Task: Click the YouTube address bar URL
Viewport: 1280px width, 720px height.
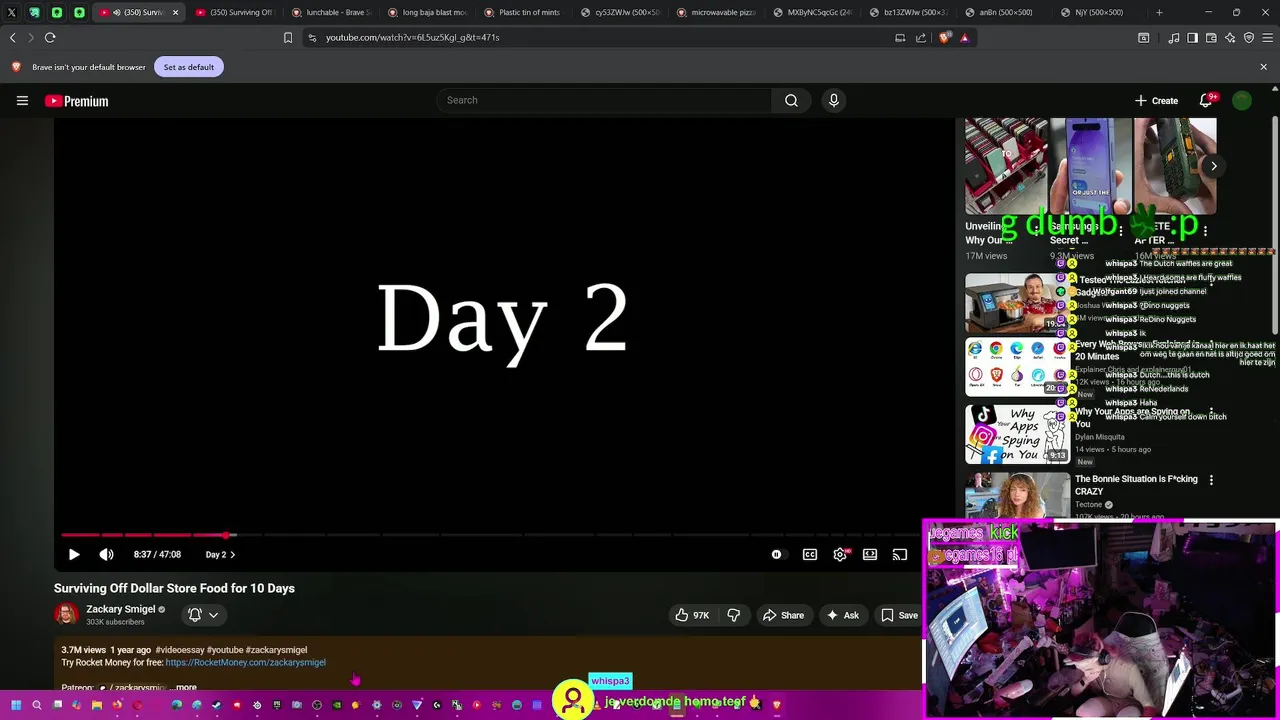Action: point(412,37)
